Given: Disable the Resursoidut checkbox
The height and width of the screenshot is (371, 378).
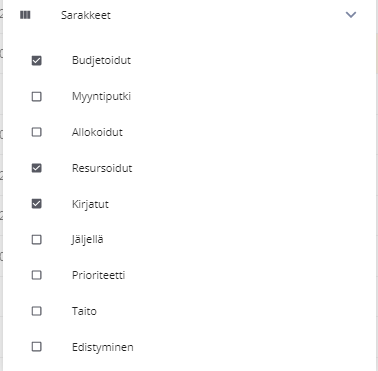Looking at the screenshot, I should click(x=37, y=168).
